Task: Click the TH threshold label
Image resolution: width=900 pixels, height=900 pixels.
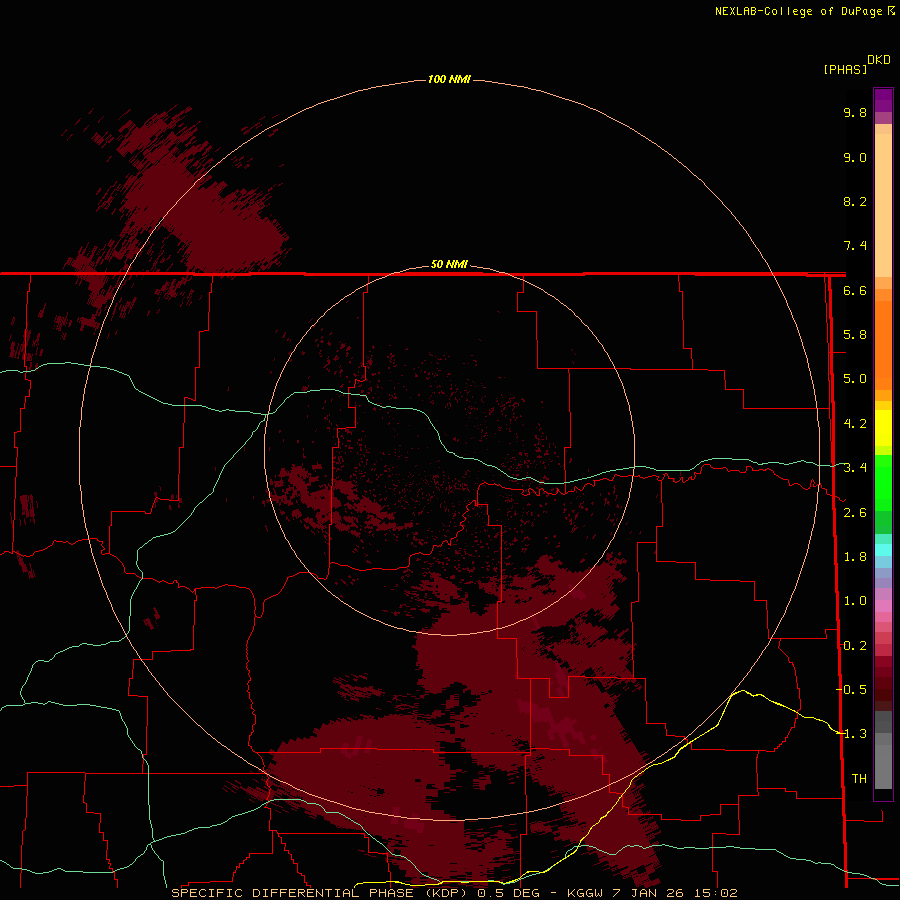Action: (859, 779)
